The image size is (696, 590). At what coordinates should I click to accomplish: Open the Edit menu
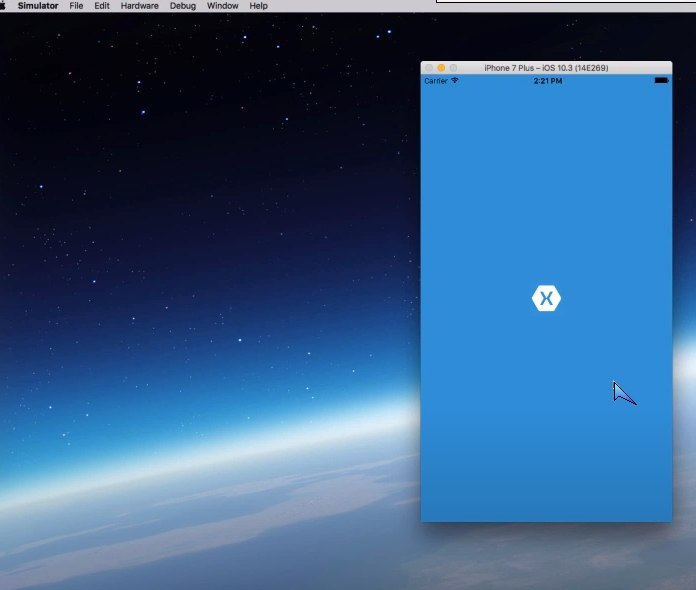point(102,6)
